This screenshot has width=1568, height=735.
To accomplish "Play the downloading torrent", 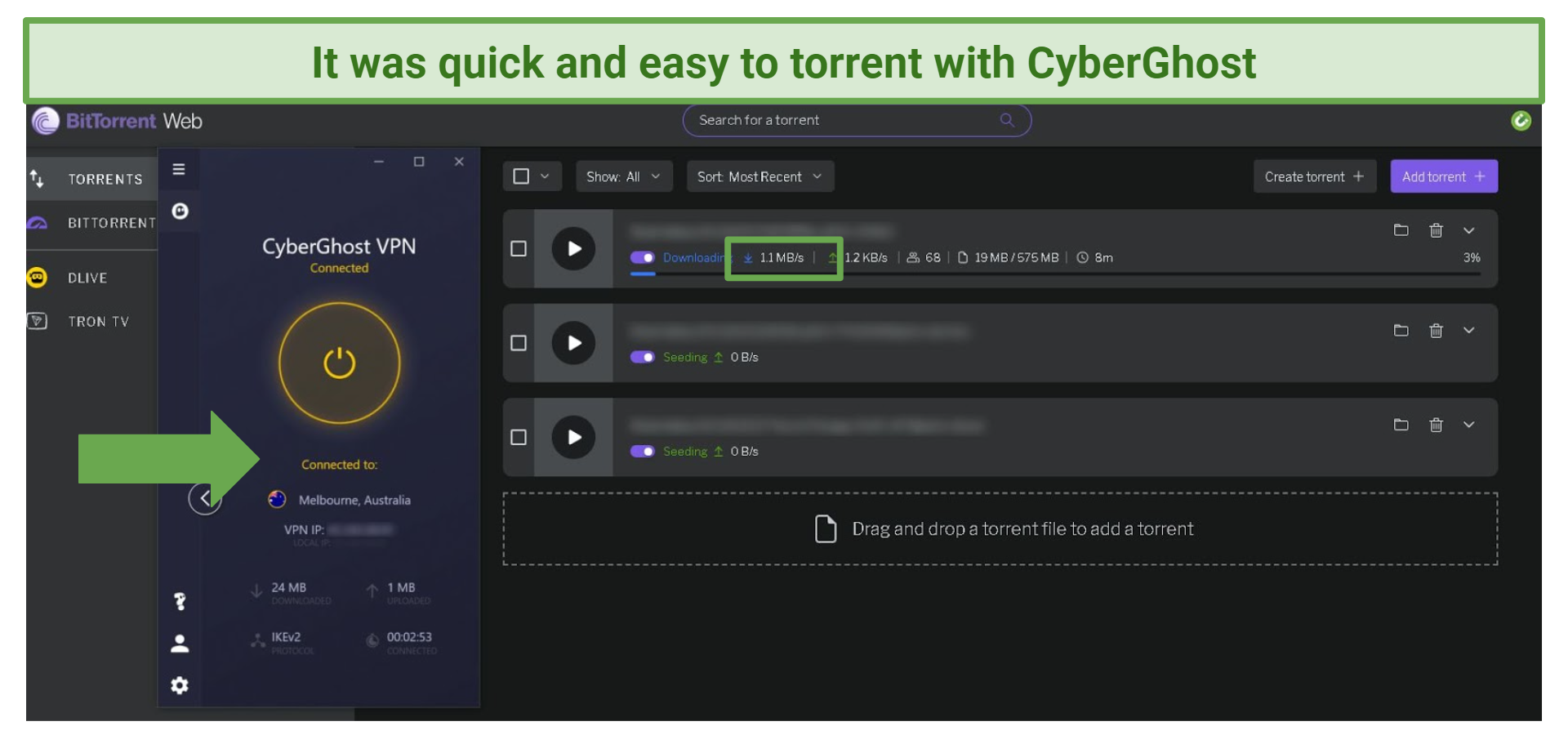I will point(574,248).
